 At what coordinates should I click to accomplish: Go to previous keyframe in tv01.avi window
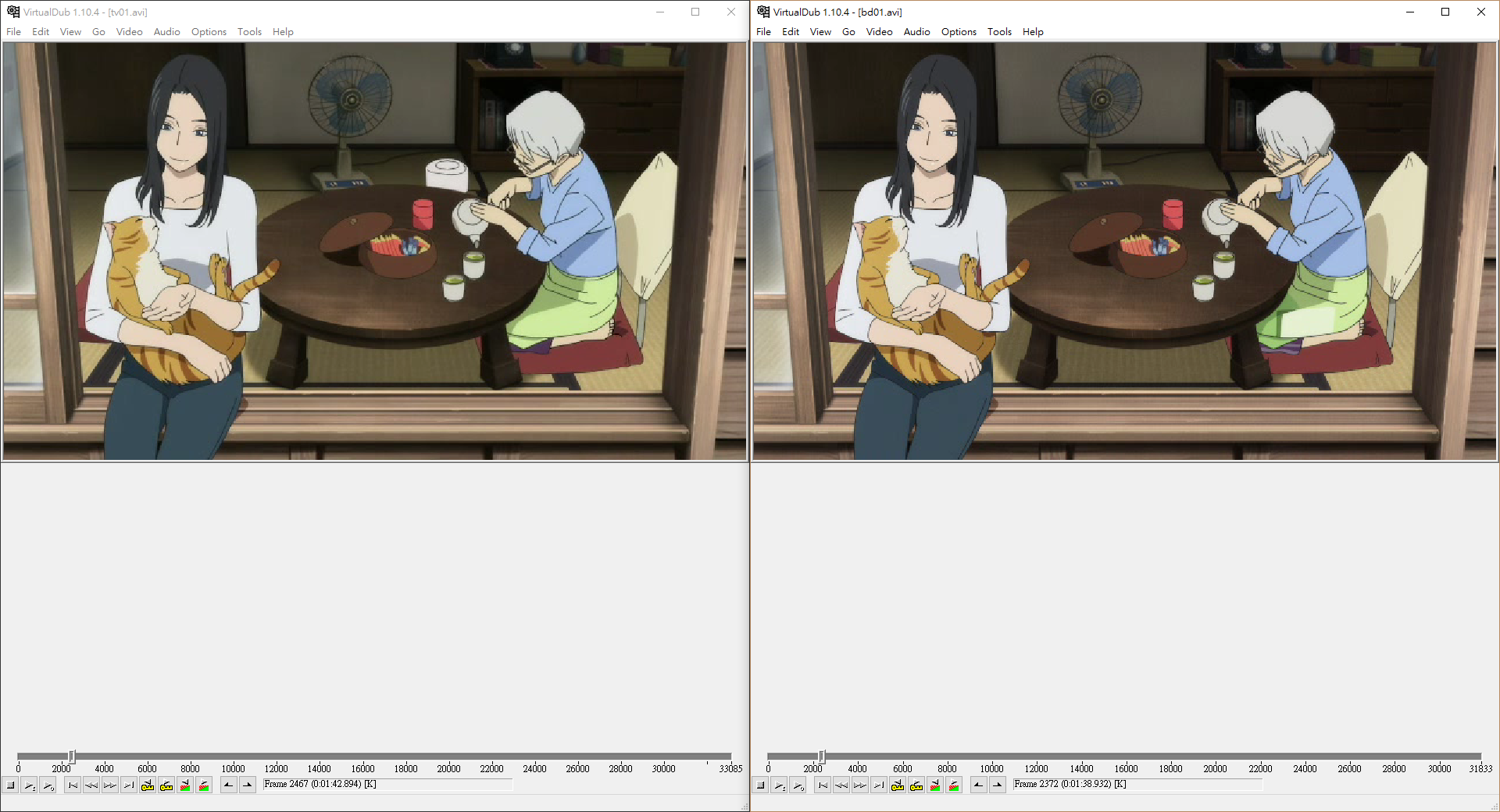pos(148,785)
